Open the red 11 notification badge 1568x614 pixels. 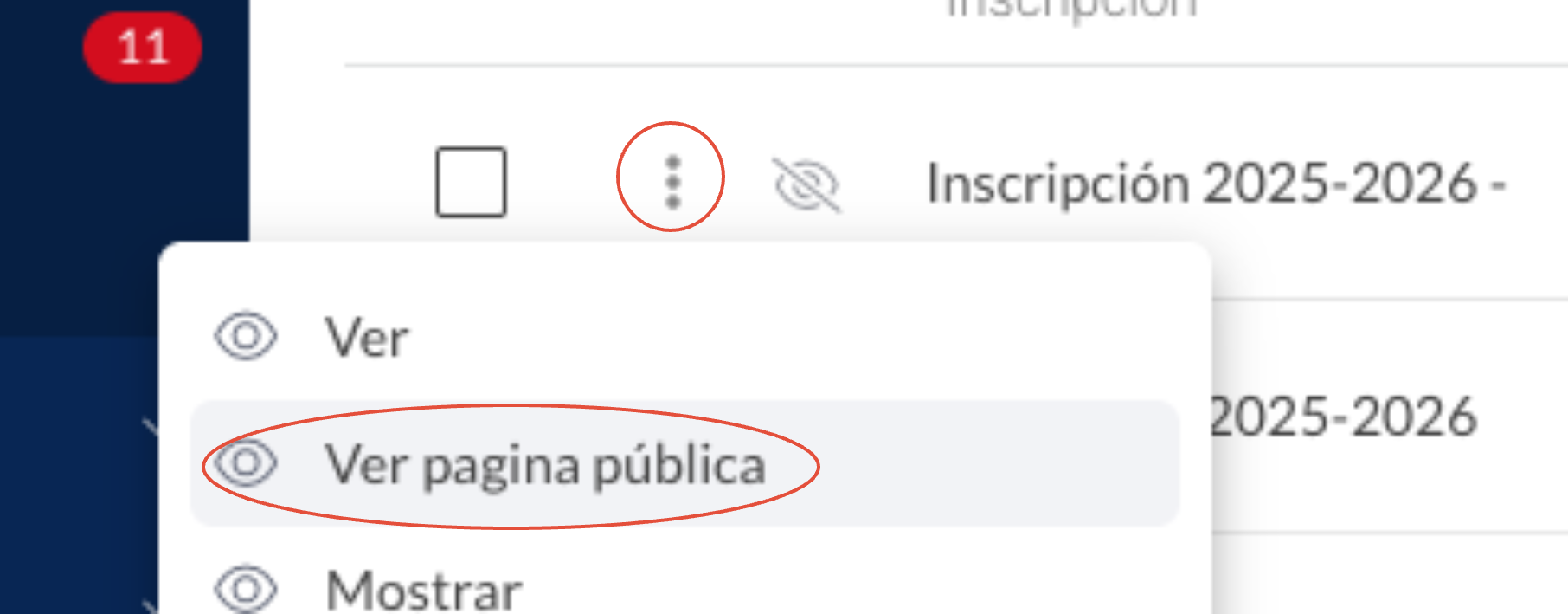point(143,48)
